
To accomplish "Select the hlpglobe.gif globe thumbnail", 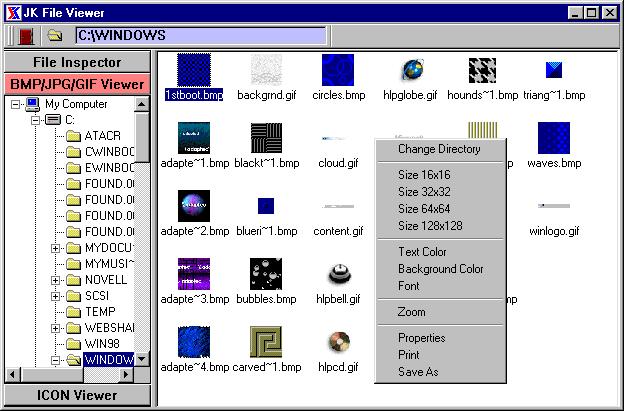I will [x=413, y=70].
